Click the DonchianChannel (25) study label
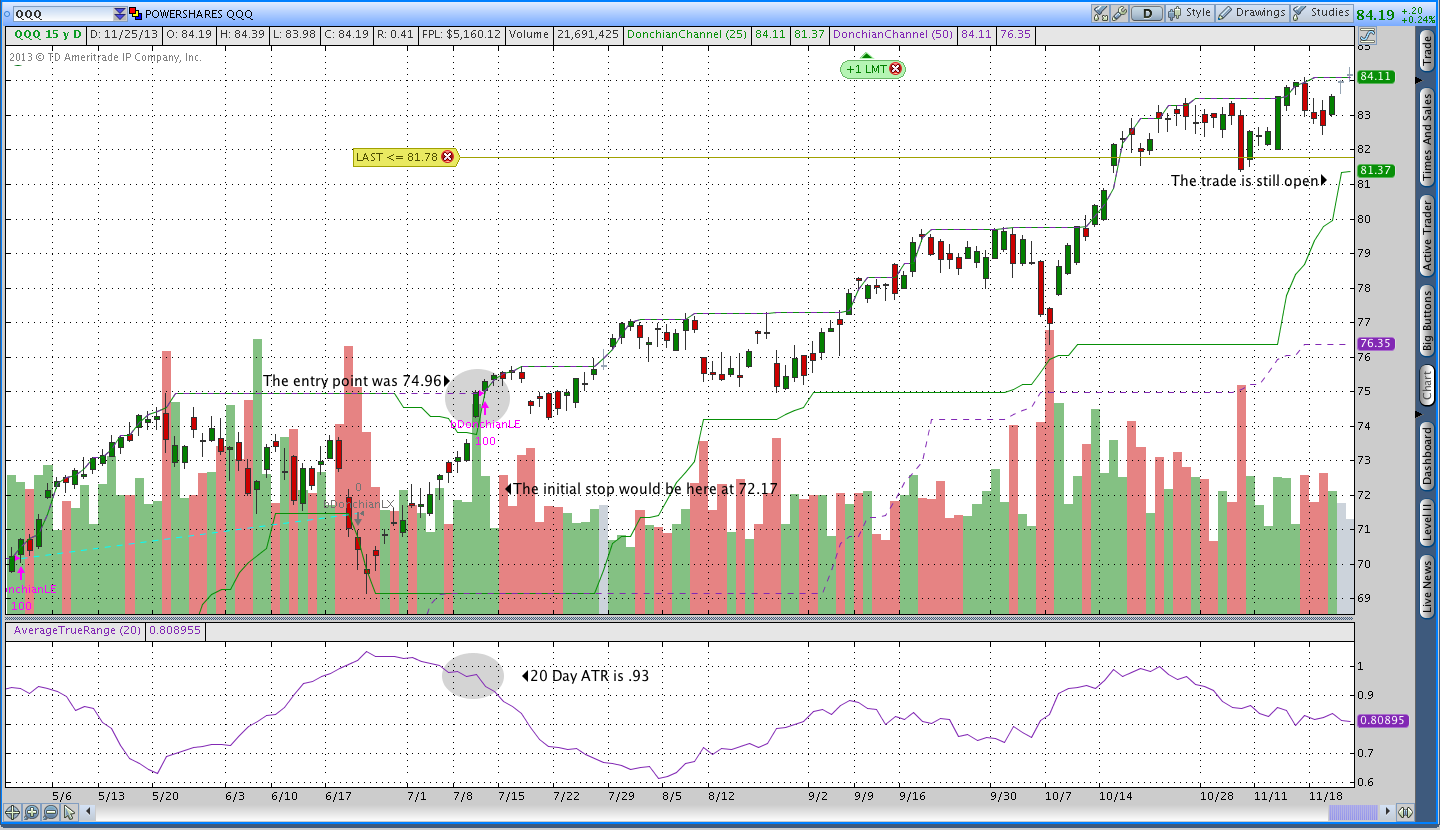 (688, 34)
